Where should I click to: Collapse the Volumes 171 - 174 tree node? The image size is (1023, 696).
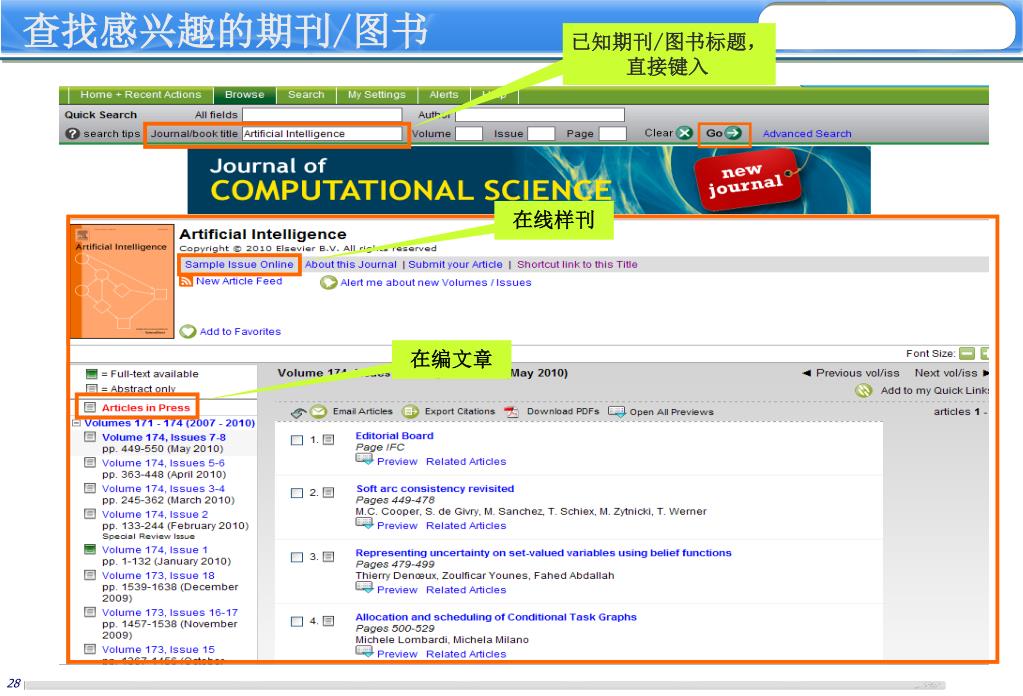(x=76, y=423)
